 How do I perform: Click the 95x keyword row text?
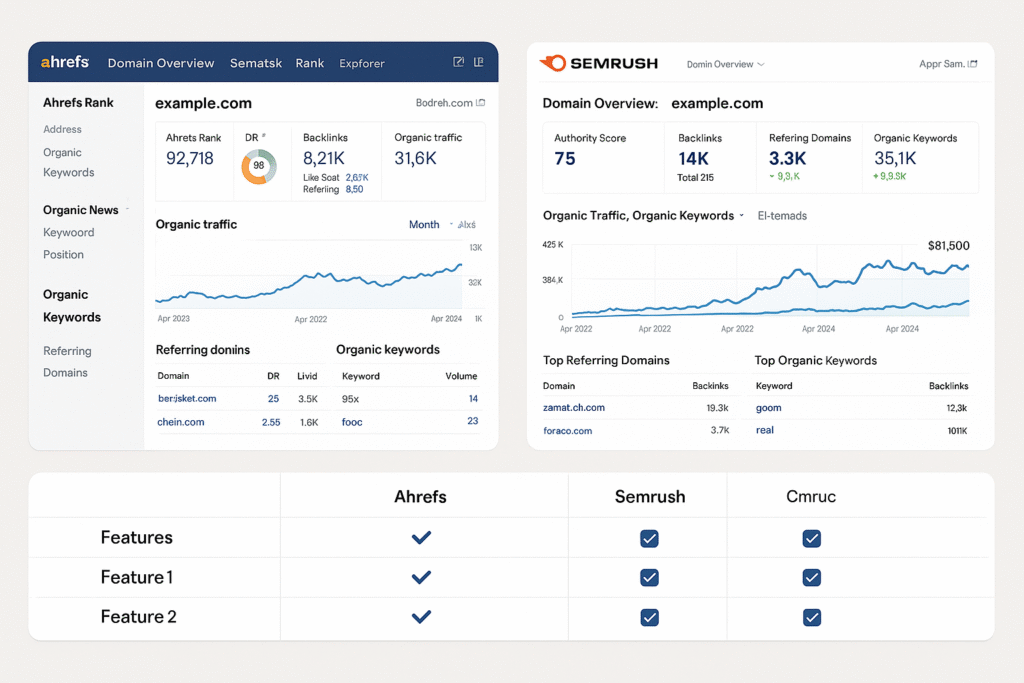pyautogui.click(x=350, y=399)
